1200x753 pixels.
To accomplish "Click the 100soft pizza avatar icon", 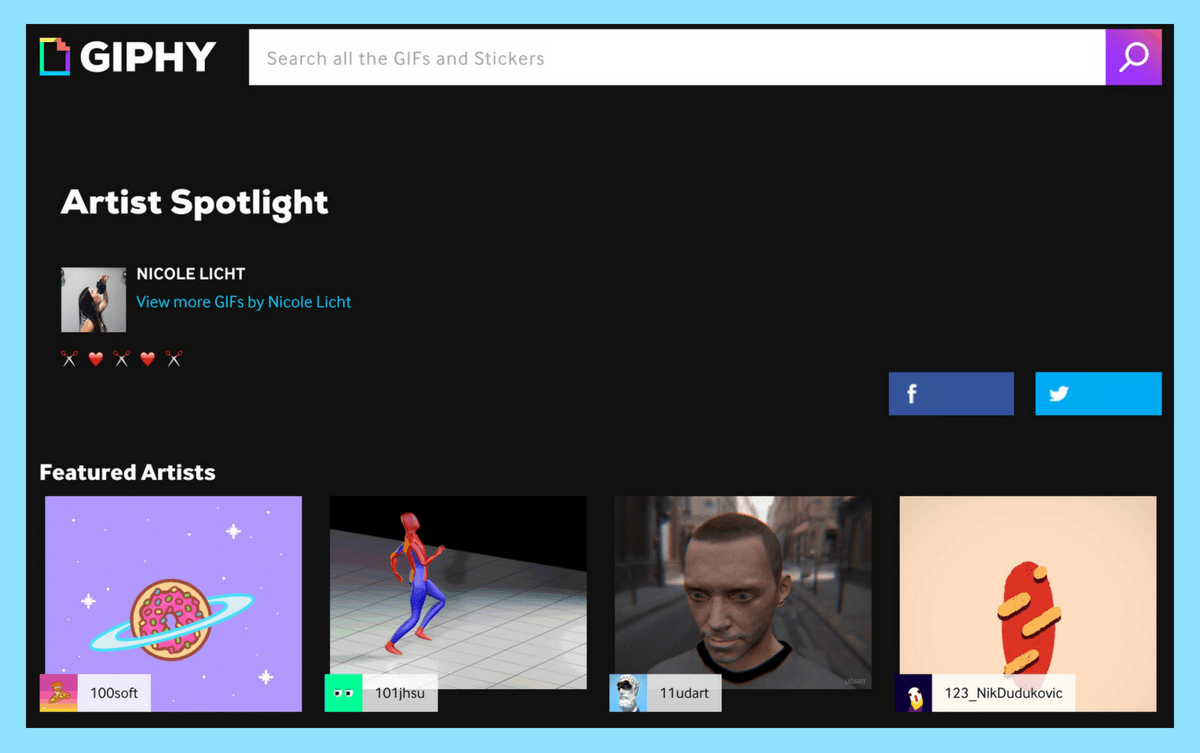I will click(x=58, y=693).
